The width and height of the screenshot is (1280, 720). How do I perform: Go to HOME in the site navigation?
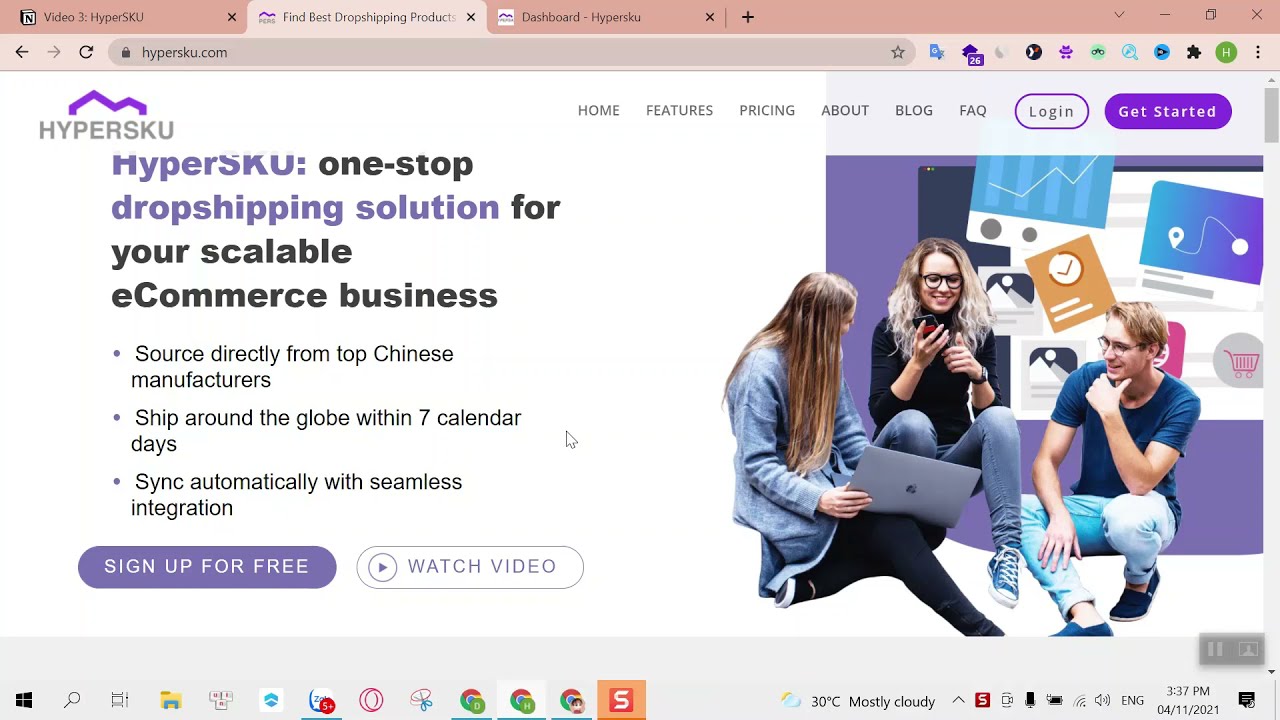pos(599,111)
